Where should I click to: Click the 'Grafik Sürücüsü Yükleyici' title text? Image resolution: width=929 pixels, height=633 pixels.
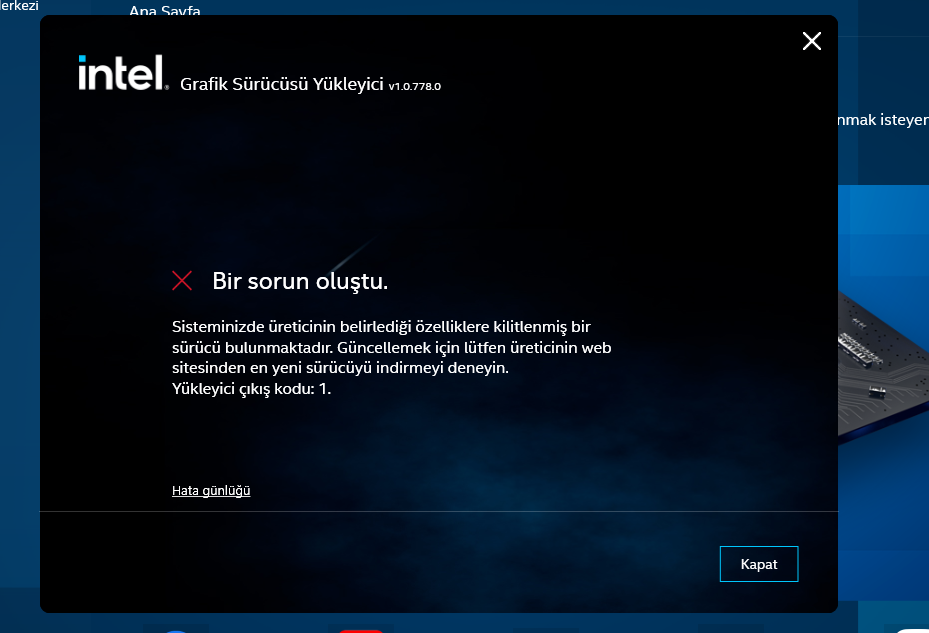pyautogui.click(x=282, y=84)
